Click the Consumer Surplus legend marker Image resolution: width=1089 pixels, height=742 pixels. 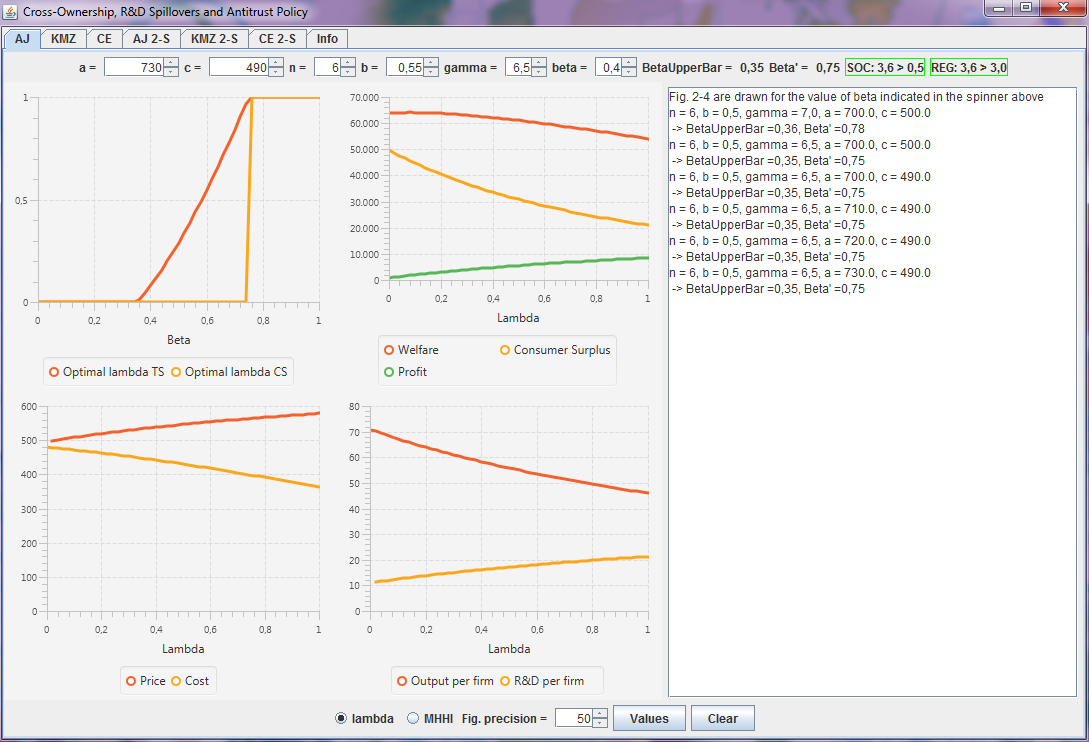[505, 350]
